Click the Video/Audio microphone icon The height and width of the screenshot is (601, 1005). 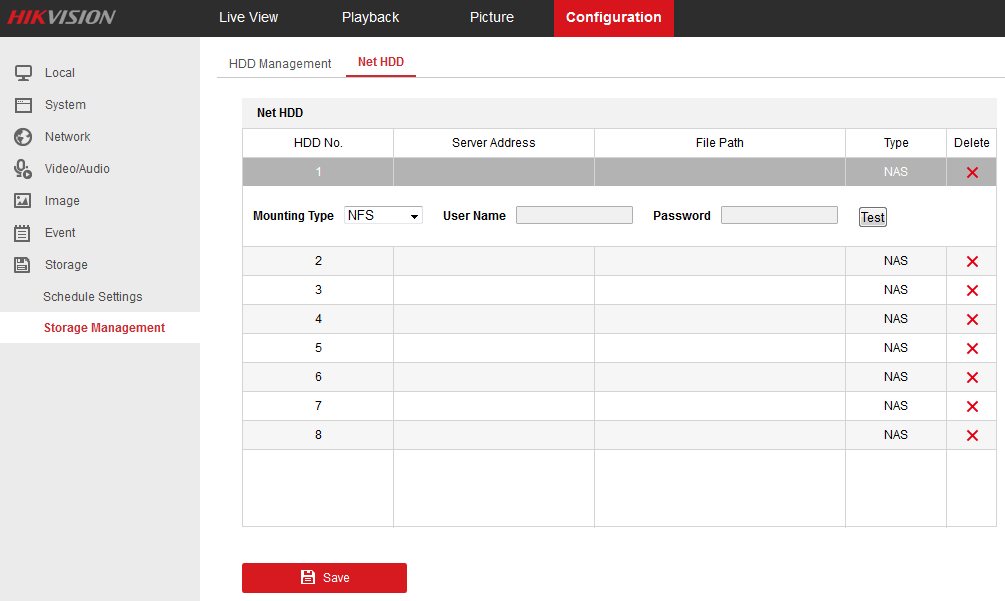[x=23, y=169]
